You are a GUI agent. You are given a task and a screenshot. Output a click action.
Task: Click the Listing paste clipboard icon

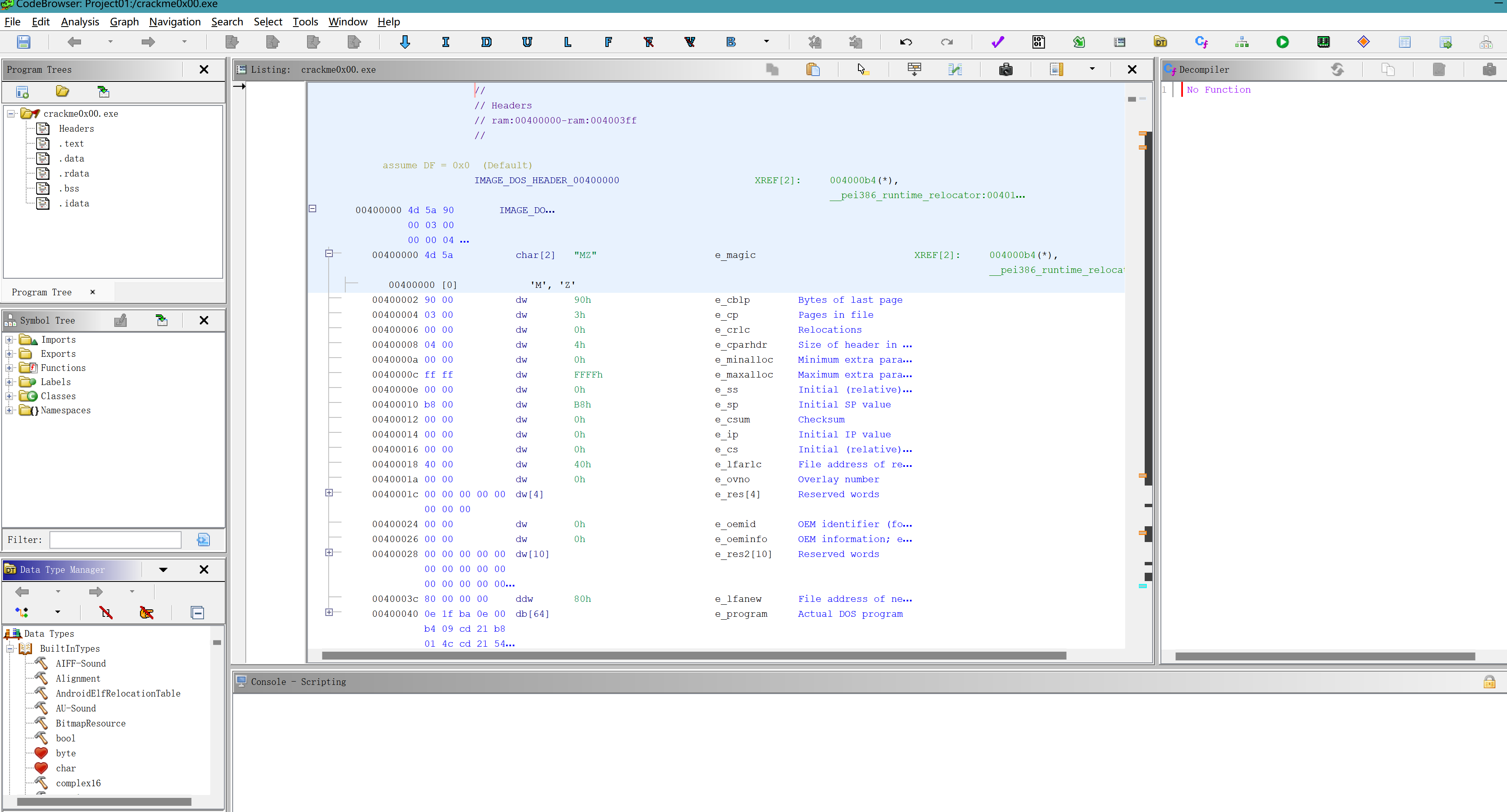813,70
